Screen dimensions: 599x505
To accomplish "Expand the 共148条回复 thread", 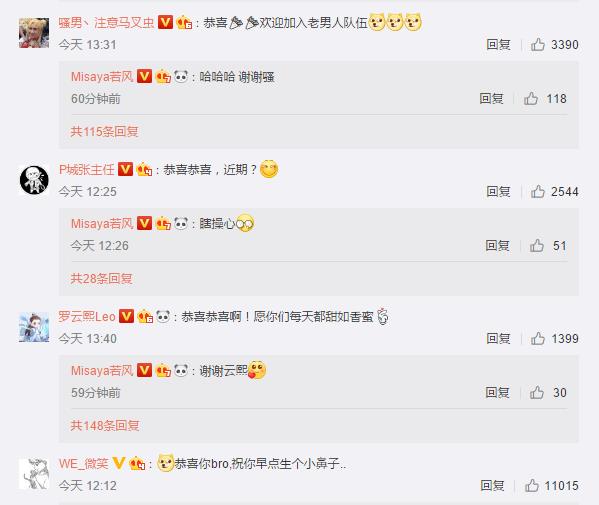I will tap(105, 426).
